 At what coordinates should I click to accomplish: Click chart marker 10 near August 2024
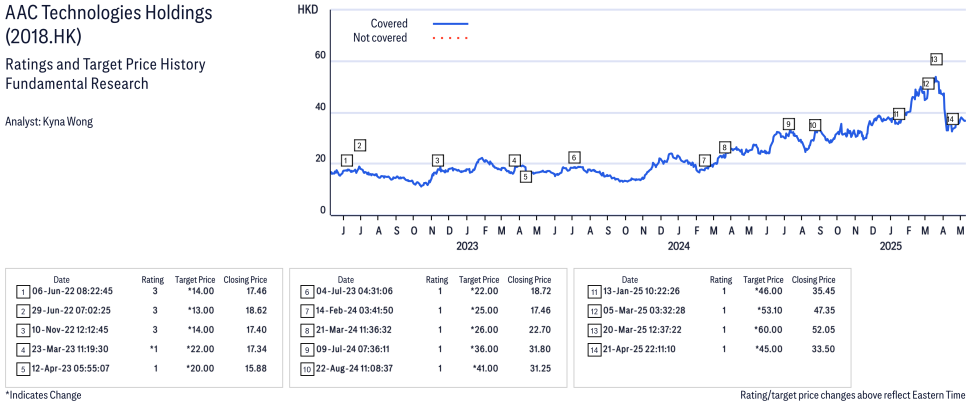[x=814, y=125]
